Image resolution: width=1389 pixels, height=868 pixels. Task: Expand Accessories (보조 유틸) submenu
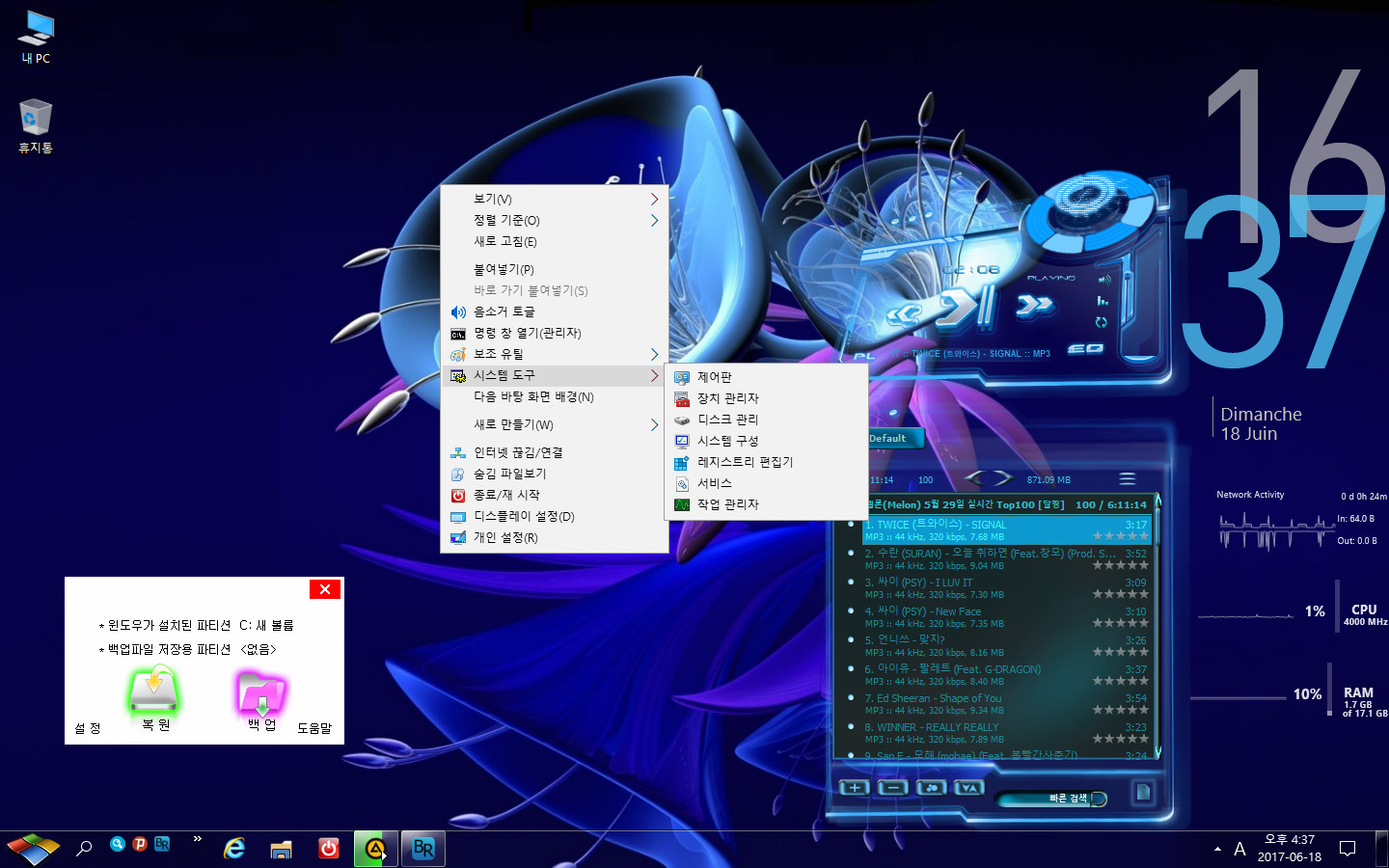click(x=555, y=354)
